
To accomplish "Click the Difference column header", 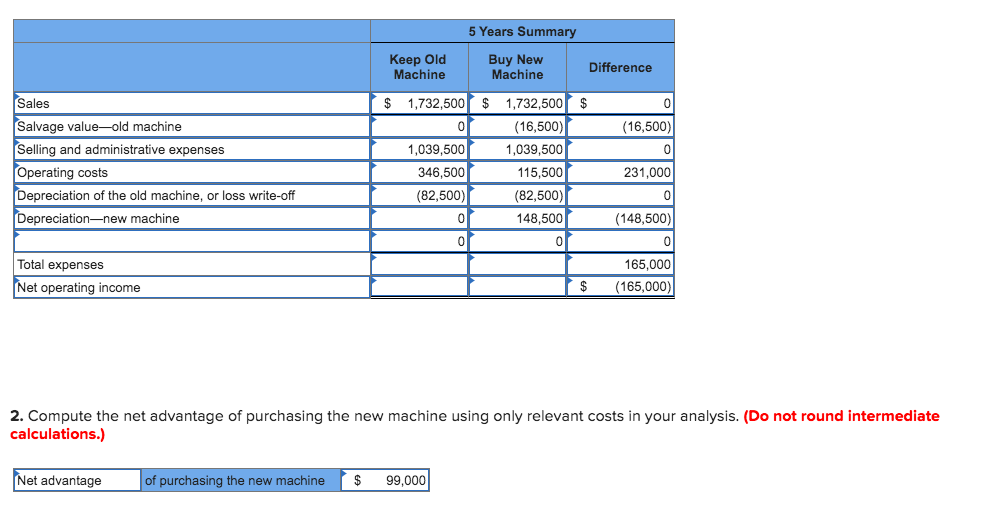I will [620, 67].
